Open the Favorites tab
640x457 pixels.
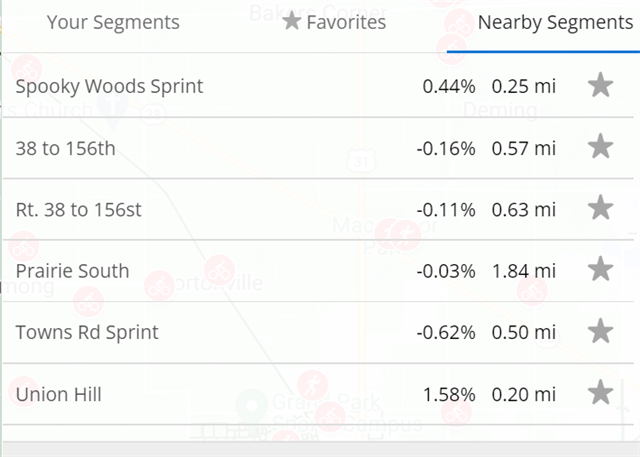coord(334,22)
